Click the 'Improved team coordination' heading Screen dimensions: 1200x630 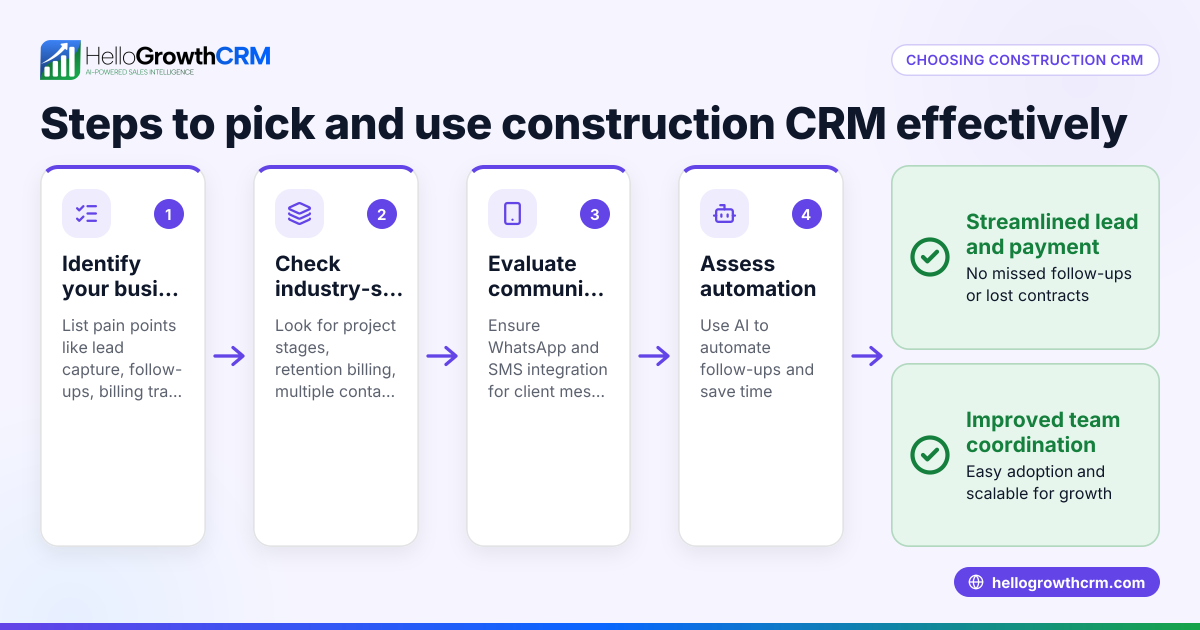[1043, 432]
